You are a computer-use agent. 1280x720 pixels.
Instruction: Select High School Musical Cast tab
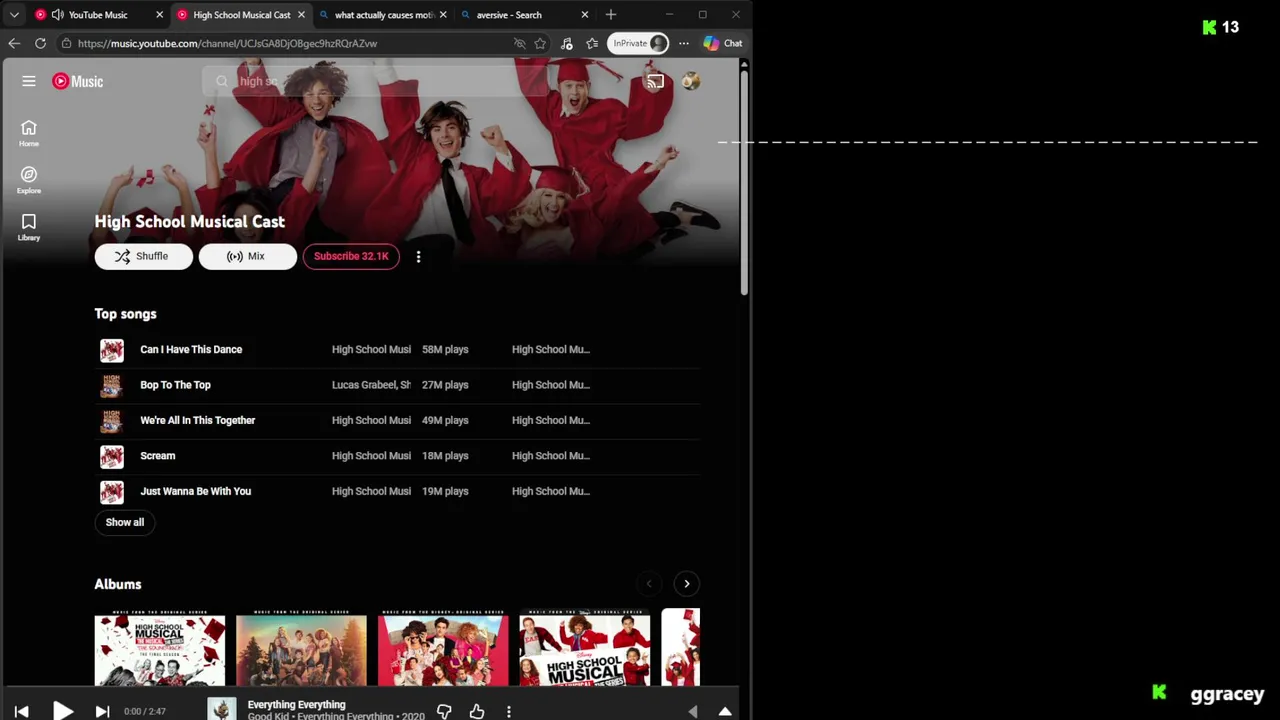coord(241,15)
